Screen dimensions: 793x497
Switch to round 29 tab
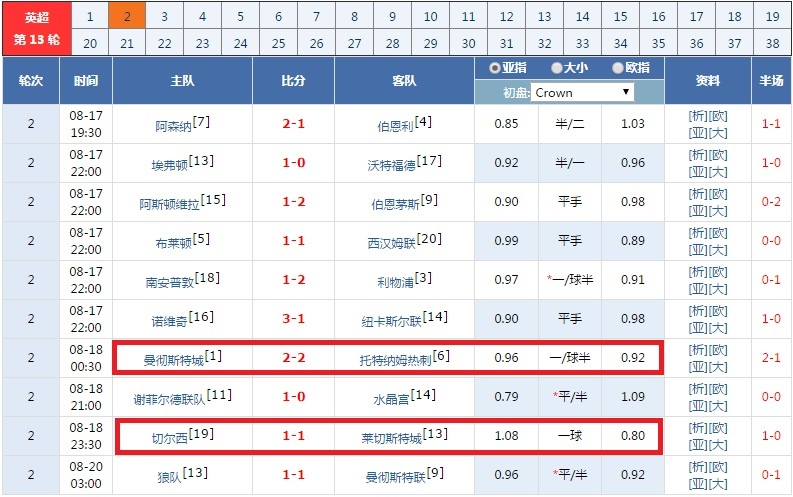click(430, 43)
